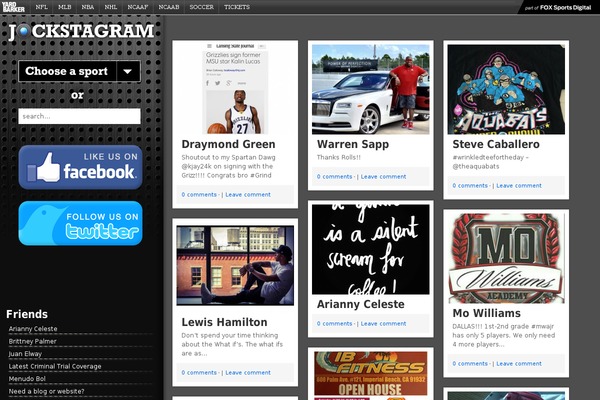This screenshot has width=600, height=400.
Task: Click the Choose a sport label
Action: click(x=66, y=71)
